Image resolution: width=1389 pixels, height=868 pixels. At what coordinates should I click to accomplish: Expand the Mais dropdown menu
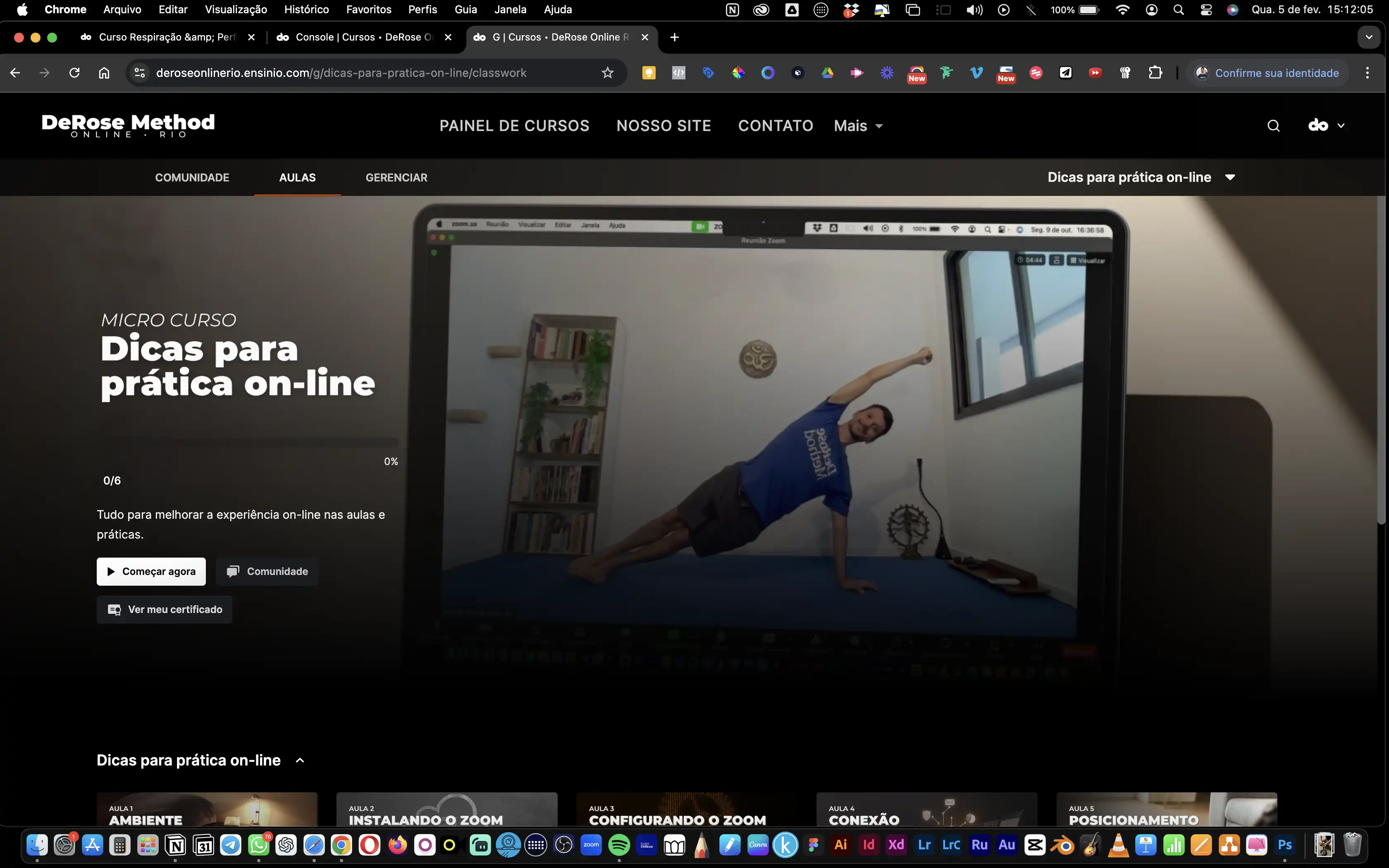click(858, 126)
